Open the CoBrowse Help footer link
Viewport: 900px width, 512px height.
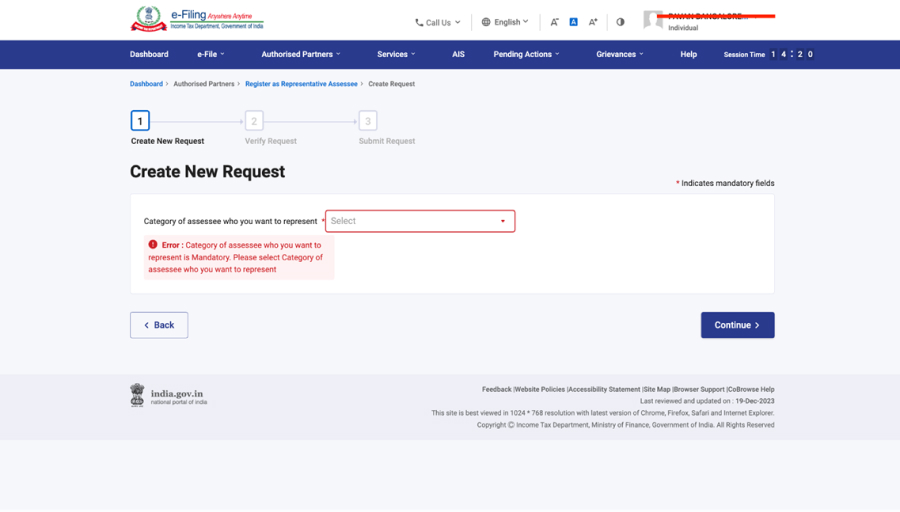(x=751, y=389)
